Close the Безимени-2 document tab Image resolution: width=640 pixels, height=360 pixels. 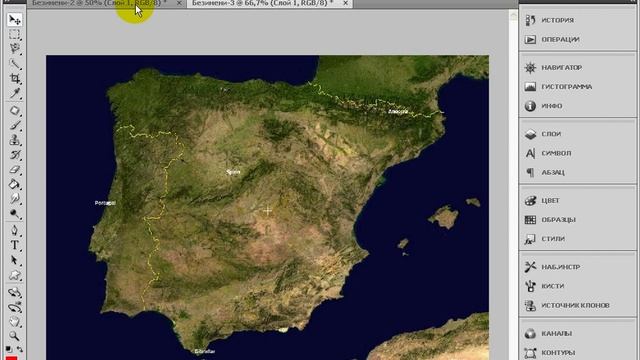coord(179,3)
